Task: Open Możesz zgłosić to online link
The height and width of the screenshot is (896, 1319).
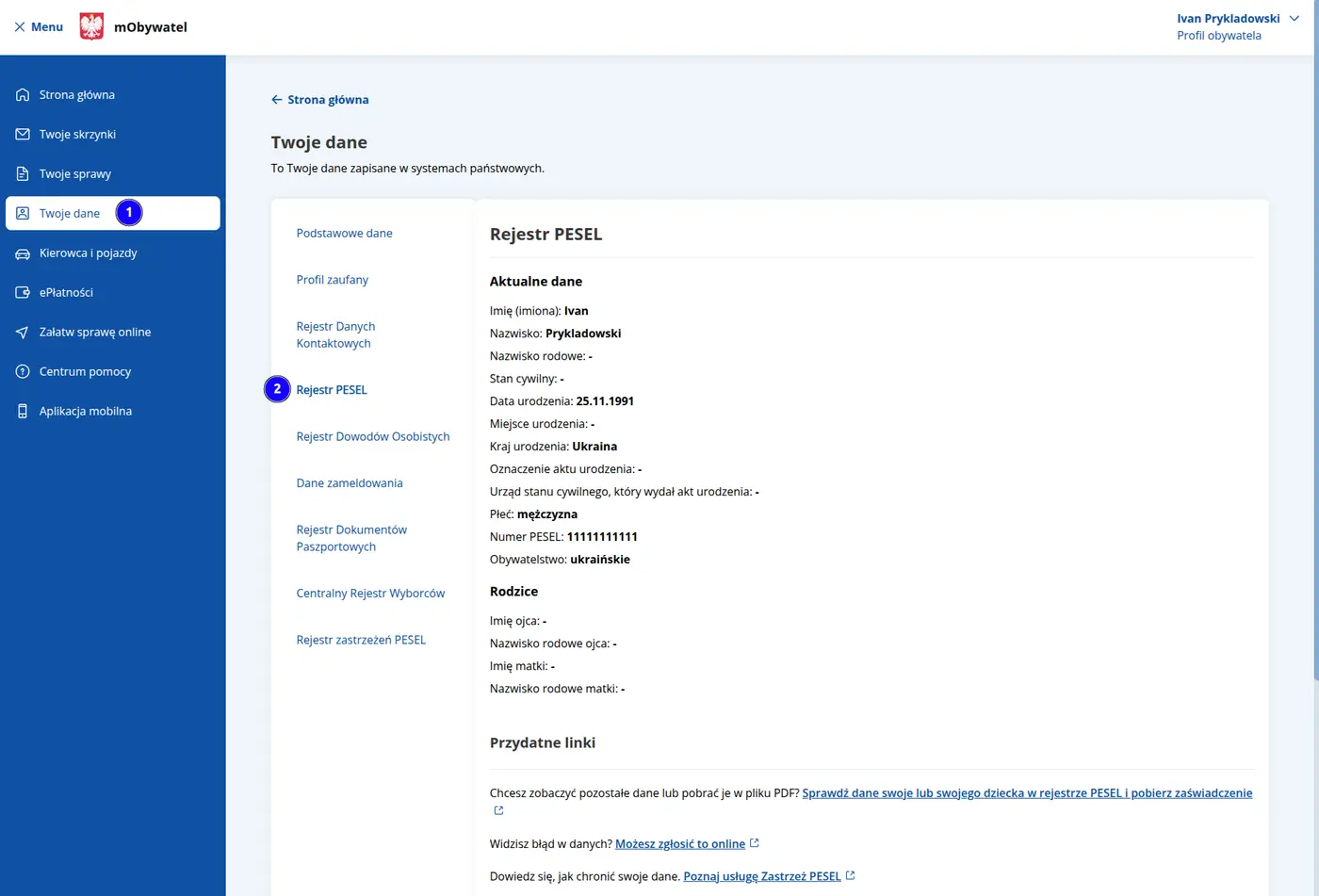Action: click(x=680, y=844)
